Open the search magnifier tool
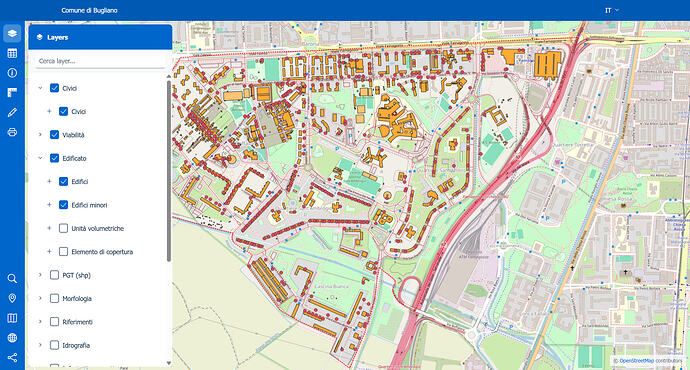This screenshot has width=690, height=370. tap(12, 278)
